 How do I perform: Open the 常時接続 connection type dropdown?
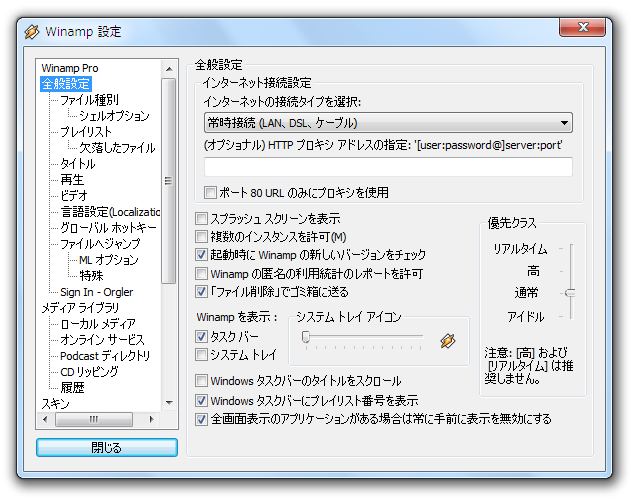388,123
